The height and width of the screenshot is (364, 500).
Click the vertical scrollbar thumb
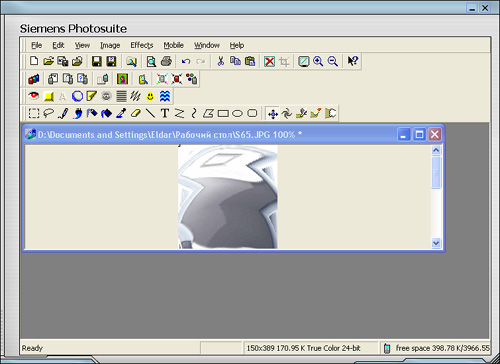(x=436, y=172)
